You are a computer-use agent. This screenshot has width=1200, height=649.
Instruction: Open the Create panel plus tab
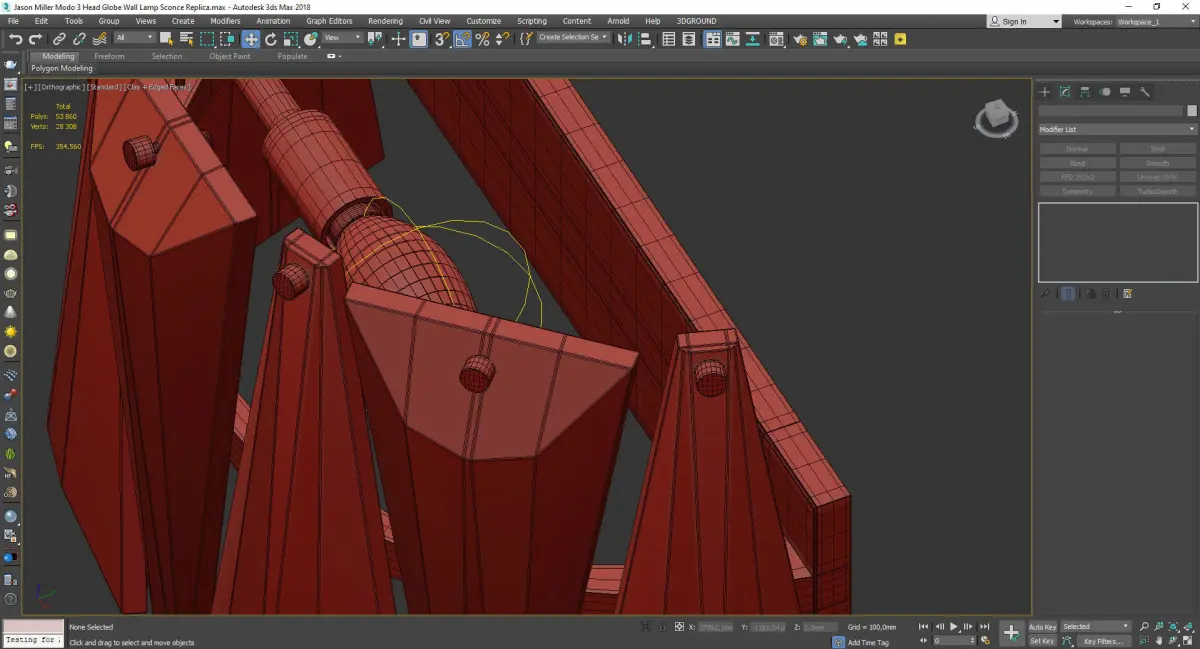pyautogui.click(x=1045, y=92)
